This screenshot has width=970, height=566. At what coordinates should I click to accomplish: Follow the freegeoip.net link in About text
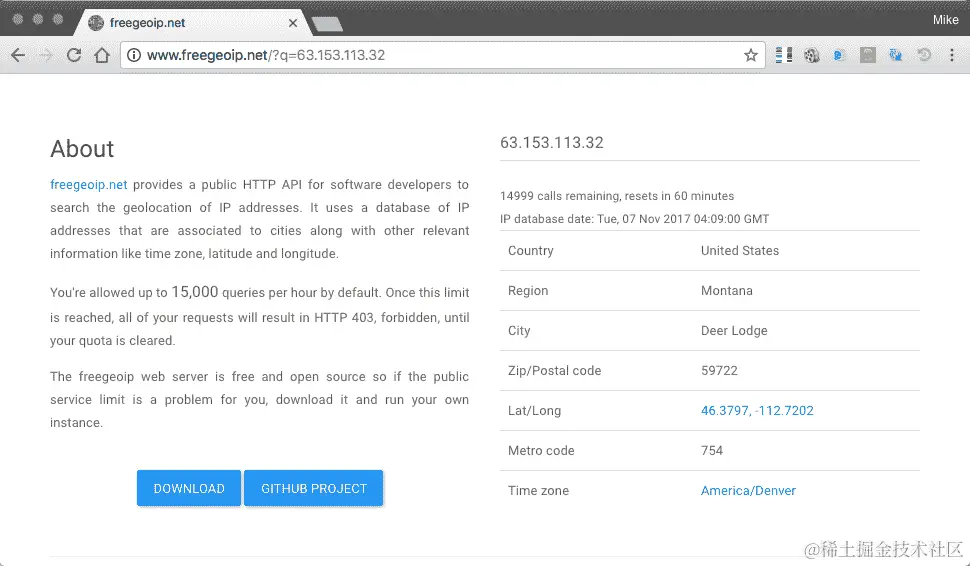88,184
